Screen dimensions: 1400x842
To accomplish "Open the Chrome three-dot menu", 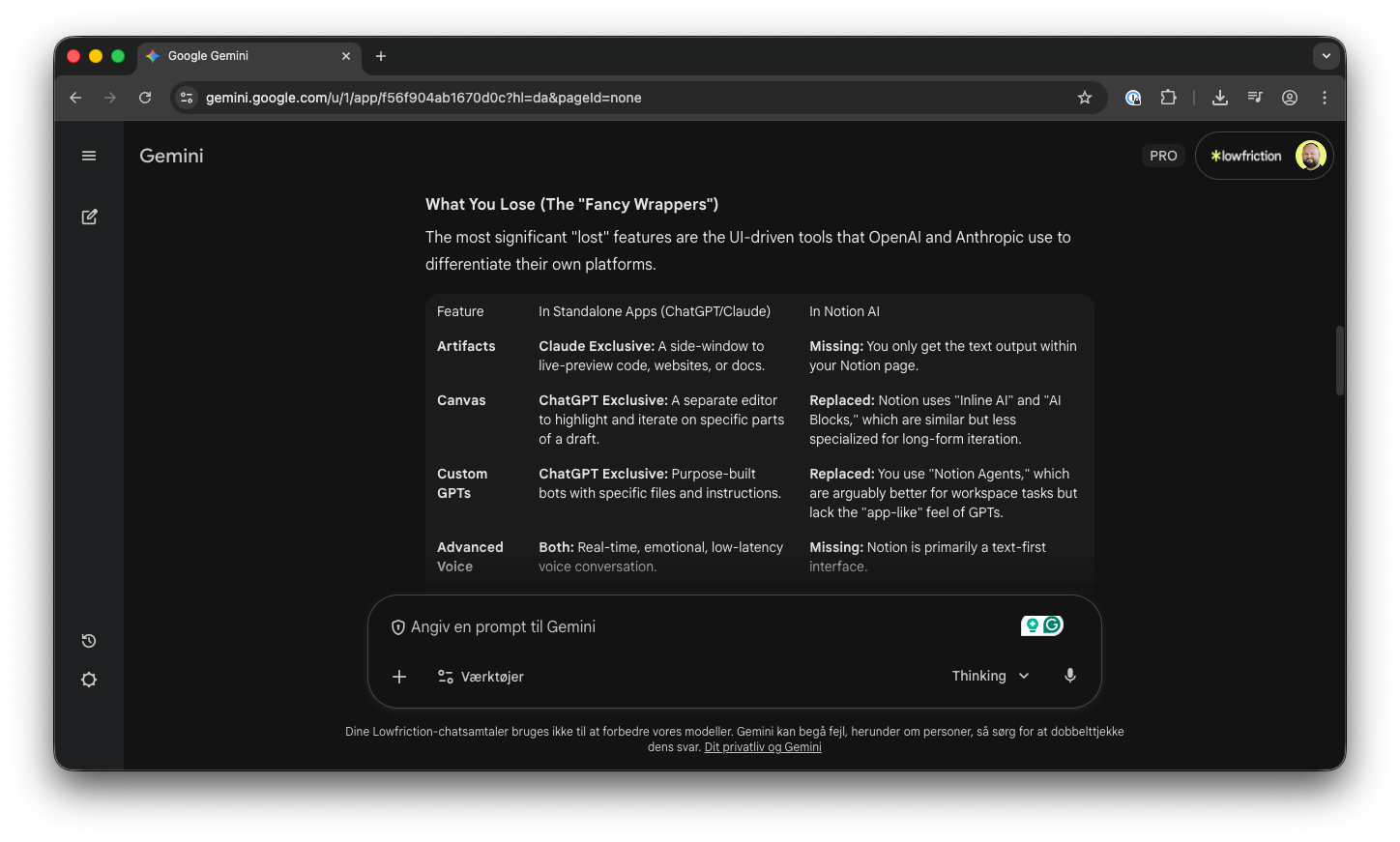I will 1325,98.
